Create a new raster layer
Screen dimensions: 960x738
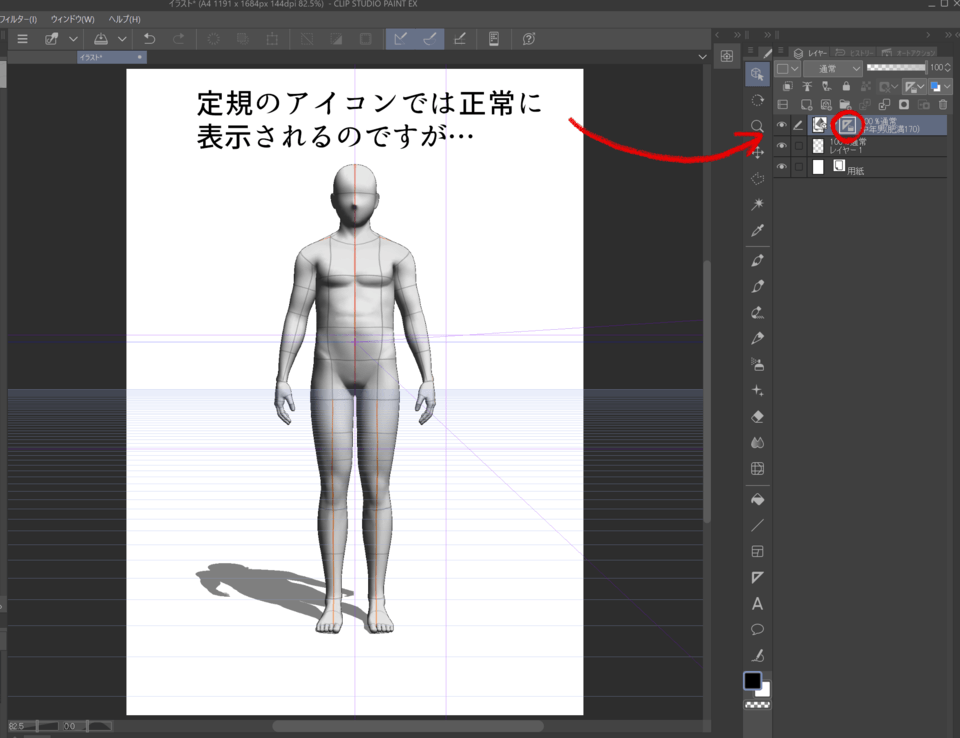click(x=807, y=105)
